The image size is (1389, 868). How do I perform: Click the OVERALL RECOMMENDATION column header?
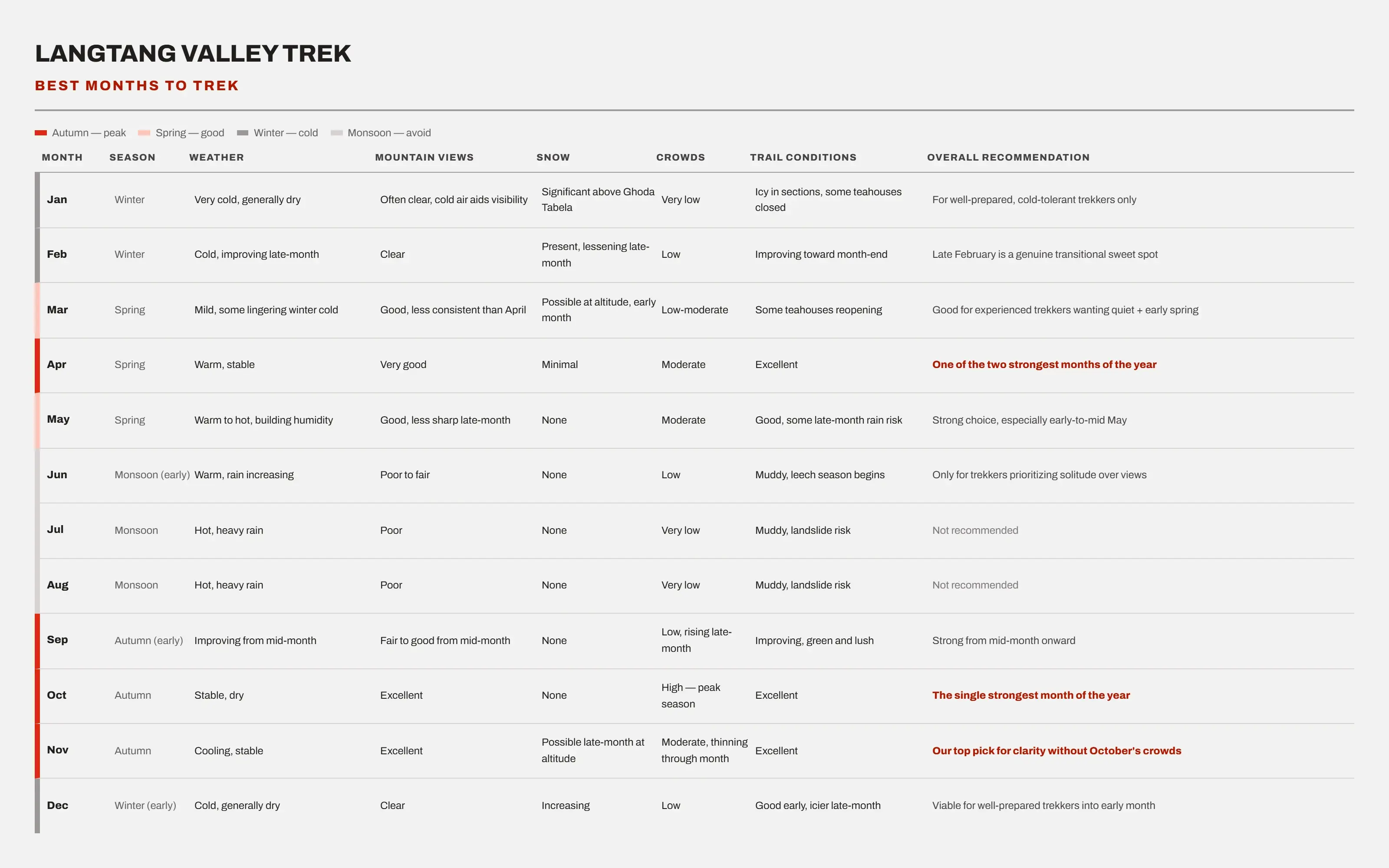1008,157
